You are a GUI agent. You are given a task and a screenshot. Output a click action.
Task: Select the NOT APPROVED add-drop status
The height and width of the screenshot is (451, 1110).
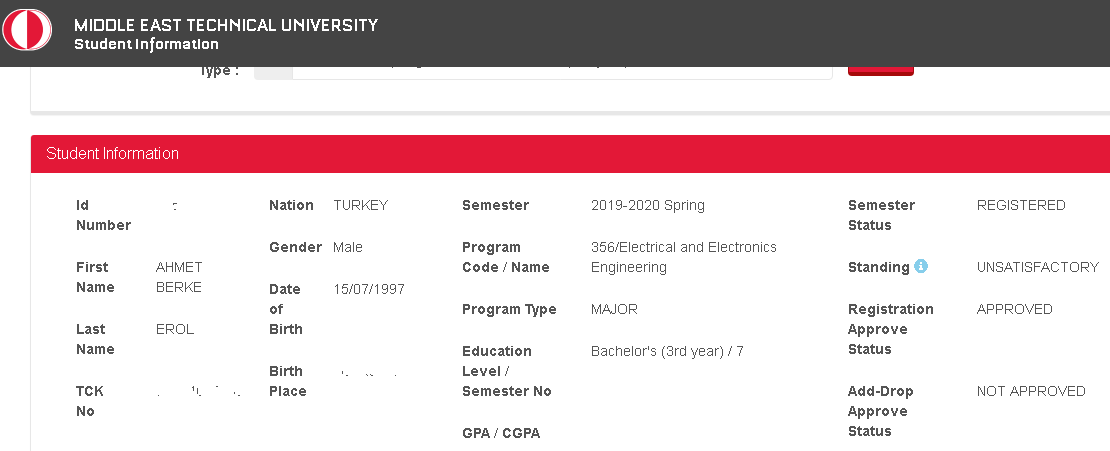tap(1031, 391)
